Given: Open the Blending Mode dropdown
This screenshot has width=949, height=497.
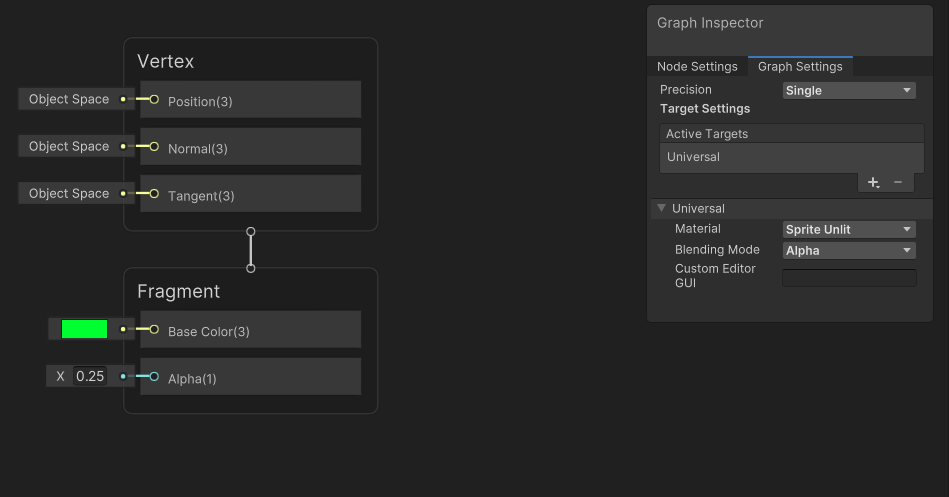Looking at the screenshot, I should [849, 250].
